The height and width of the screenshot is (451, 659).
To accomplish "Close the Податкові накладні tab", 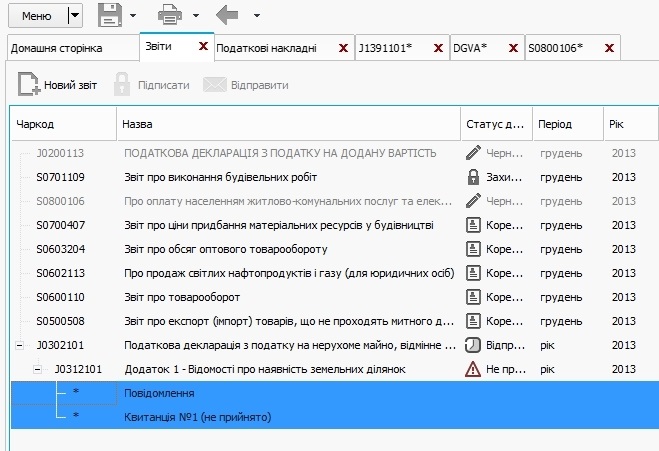I will point(343,48).
